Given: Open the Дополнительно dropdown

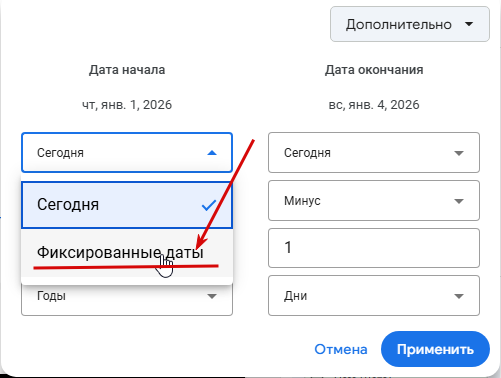Looking at the screenshot, I should click(x=410, y=24).
